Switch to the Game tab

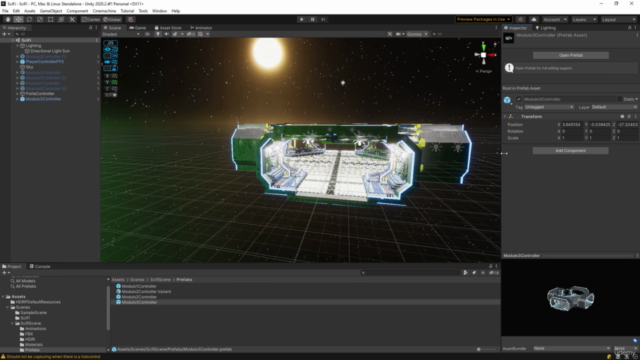138,28
